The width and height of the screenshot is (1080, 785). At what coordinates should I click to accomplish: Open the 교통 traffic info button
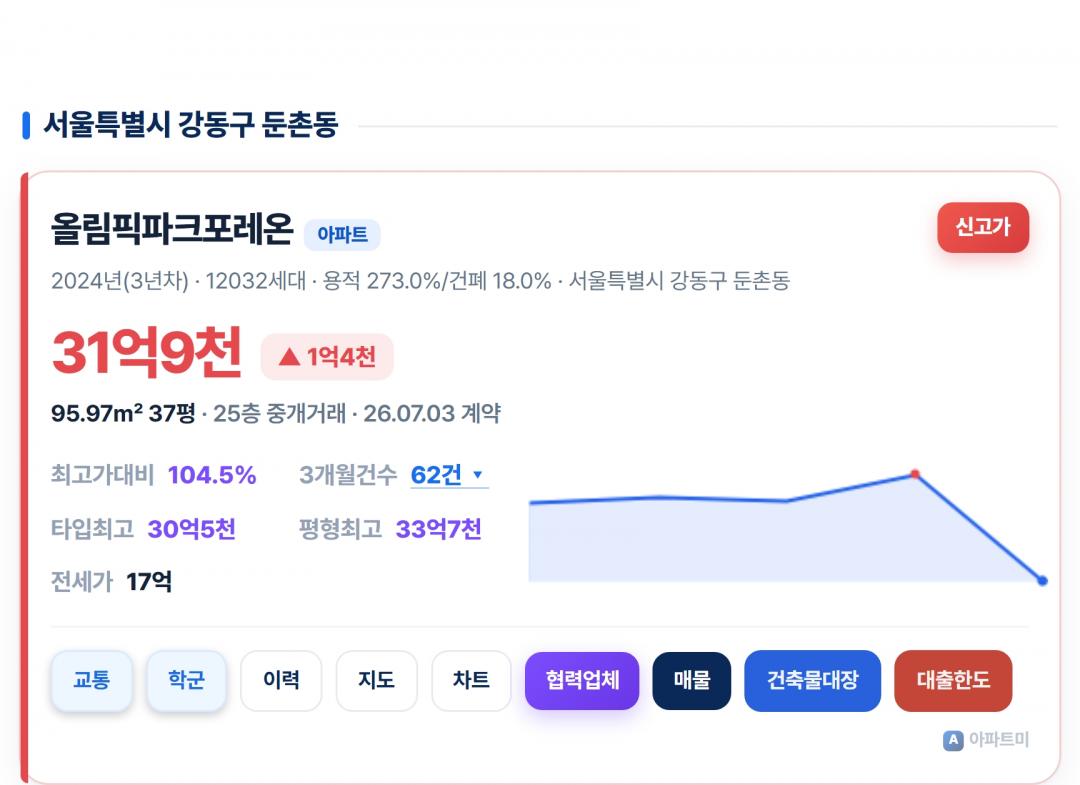point(92,680)
